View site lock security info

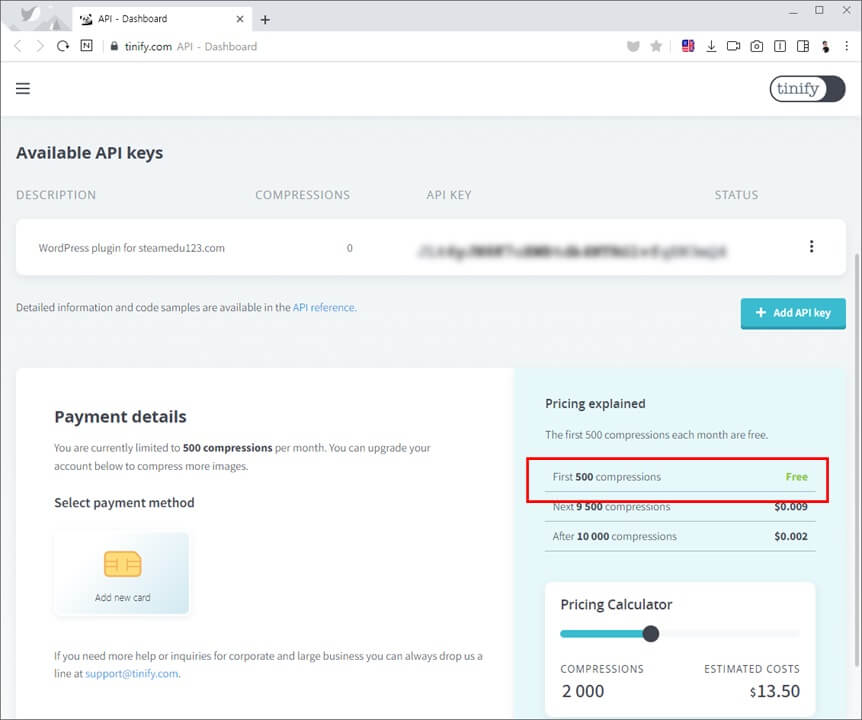tap(114, 46)
